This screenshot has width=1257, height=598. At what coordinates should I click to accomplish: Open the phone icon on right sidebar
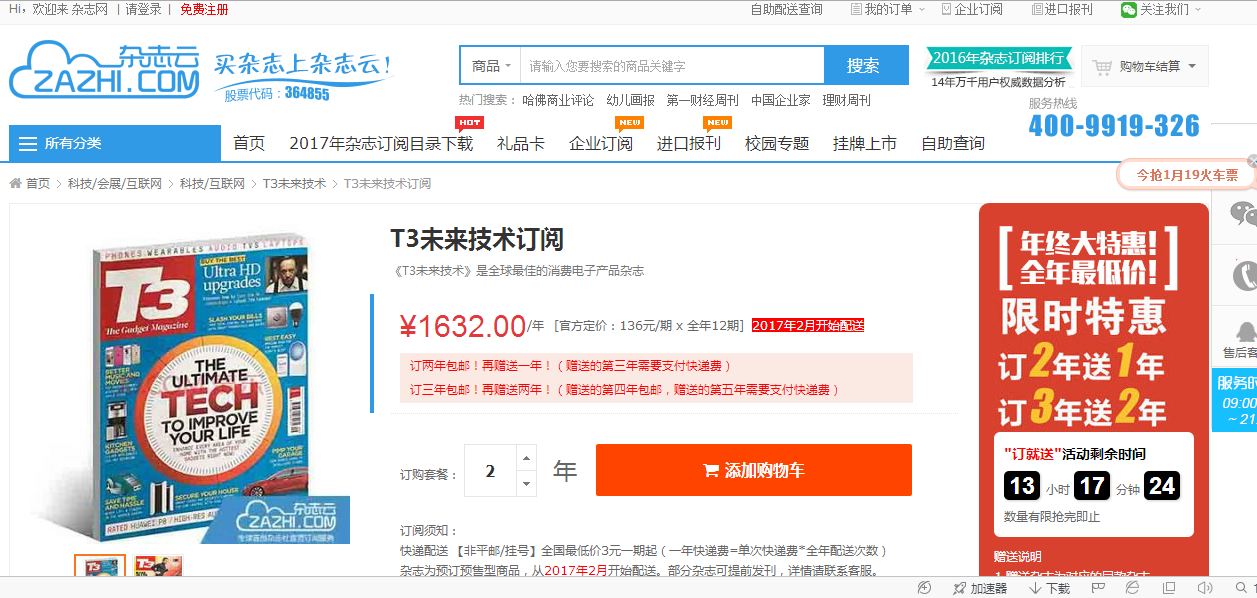click(x=1245, y=275)
